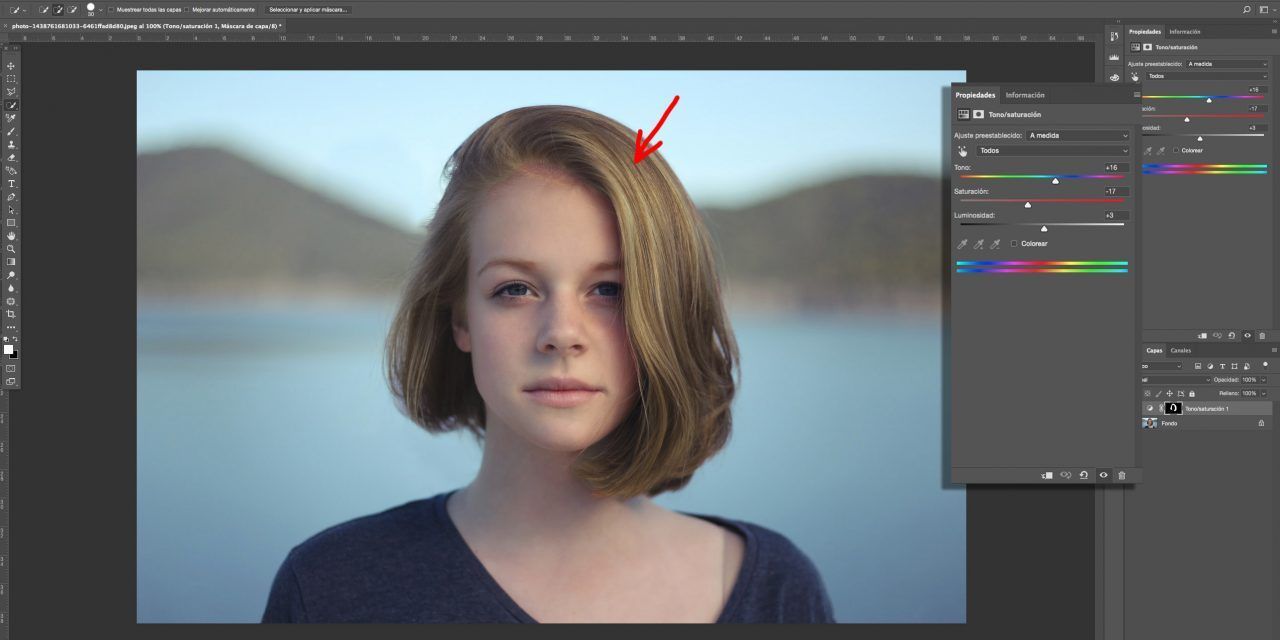1280x640 pixels.
Task: Switch to the Canales tab
Action: point(1180,350)
